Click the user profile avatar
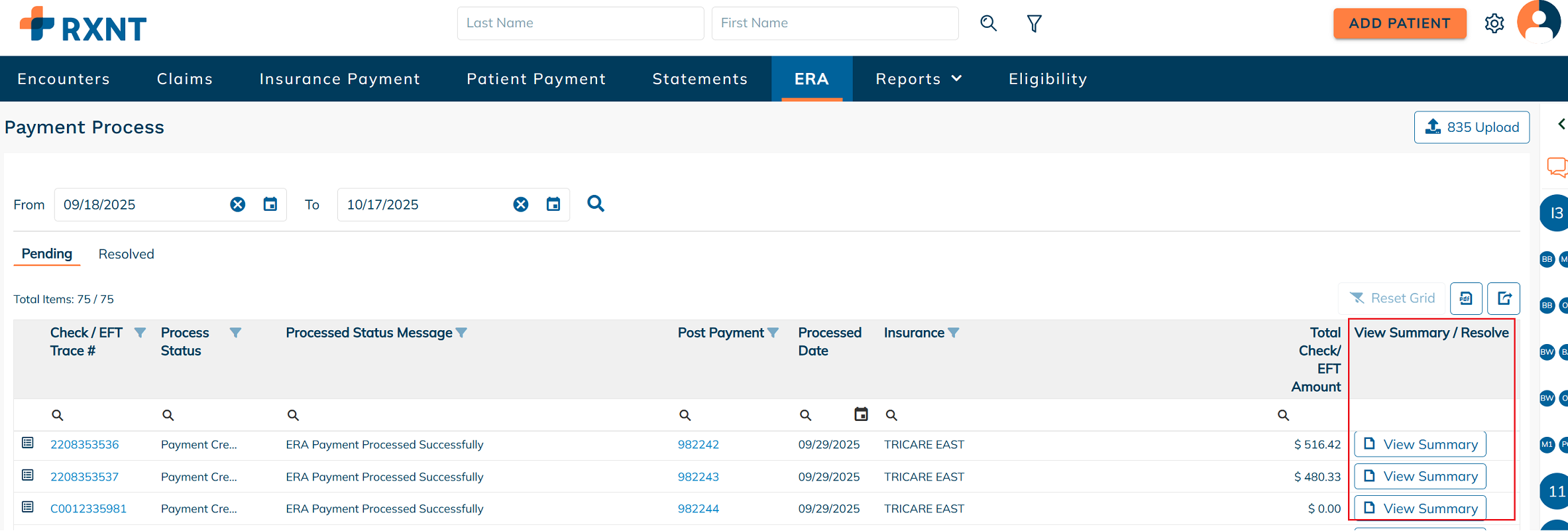The width and height of the screenshot is (1568, 531). (x=1538, y=23)
